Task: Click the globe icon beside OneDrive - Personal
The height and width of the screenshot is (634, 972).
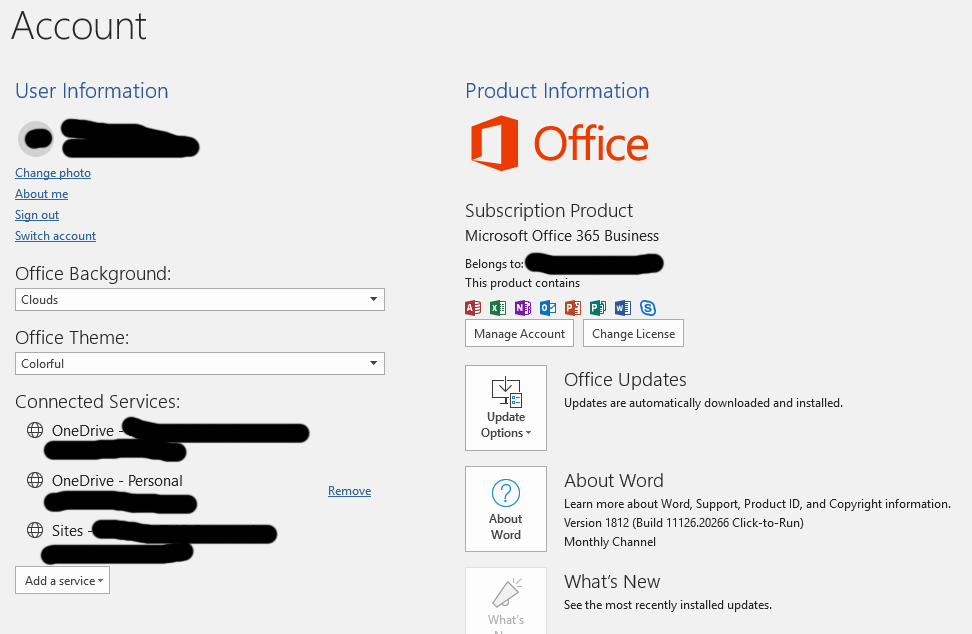Action: [35, 480]
